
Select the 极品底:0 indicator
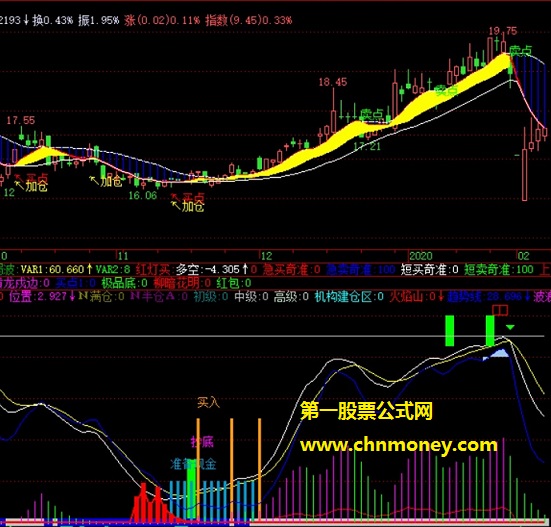(124, 283)
